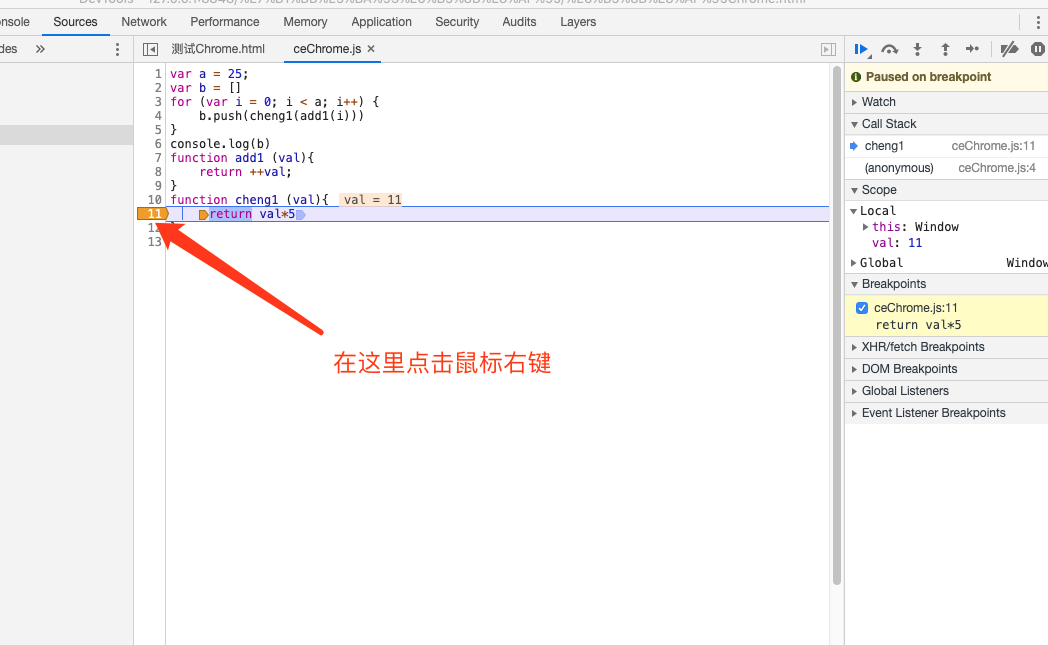1048x645 pixels.
Task: Expand the Global scope
Action: [854, 263]
